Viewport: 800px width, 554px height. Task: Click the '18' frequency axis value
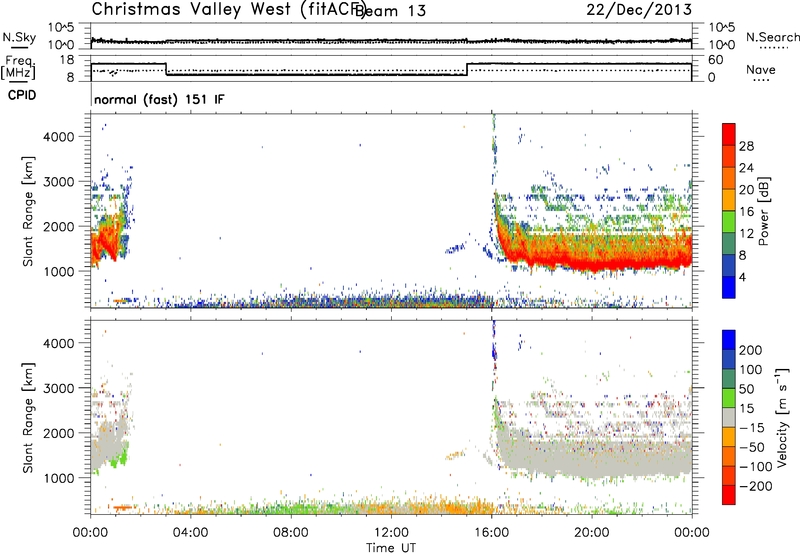[67, 60]
